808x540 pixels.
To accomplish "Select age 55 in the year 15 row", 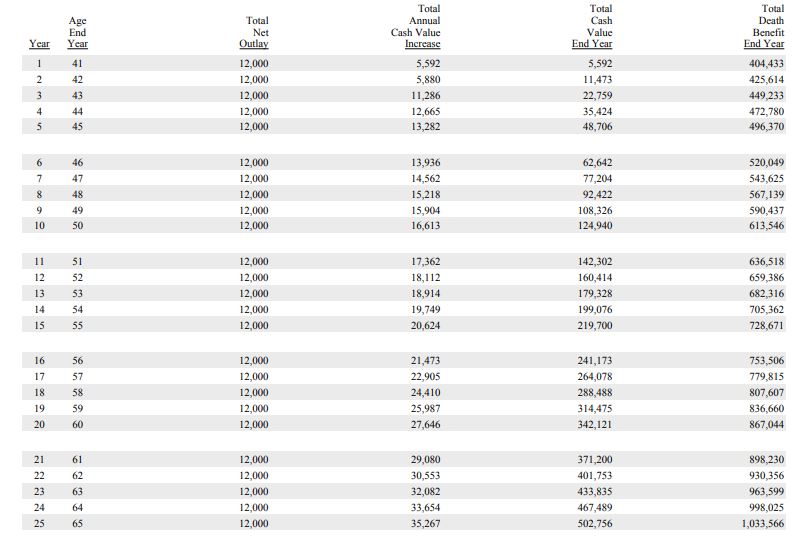I will pos(77,325).
